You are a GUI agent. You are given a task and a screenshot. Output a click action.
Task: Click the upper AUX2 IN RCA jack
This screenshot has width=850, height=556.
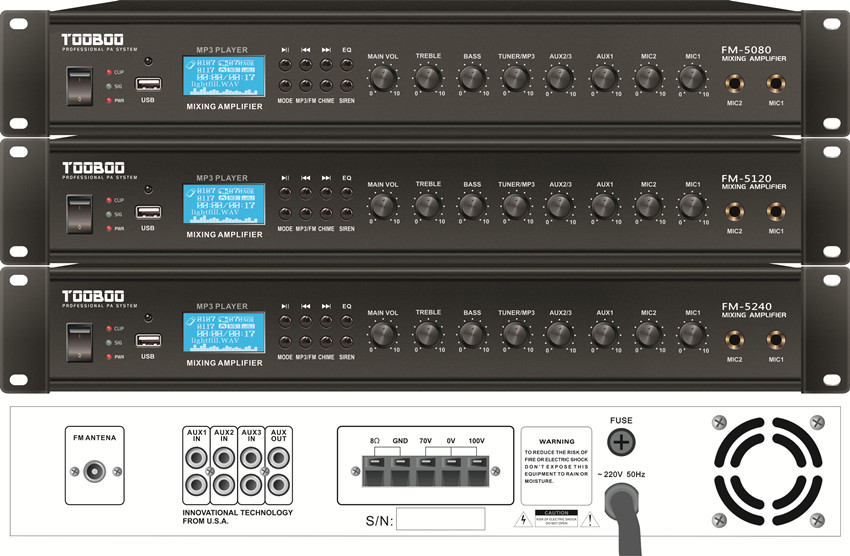pos(223,458)
